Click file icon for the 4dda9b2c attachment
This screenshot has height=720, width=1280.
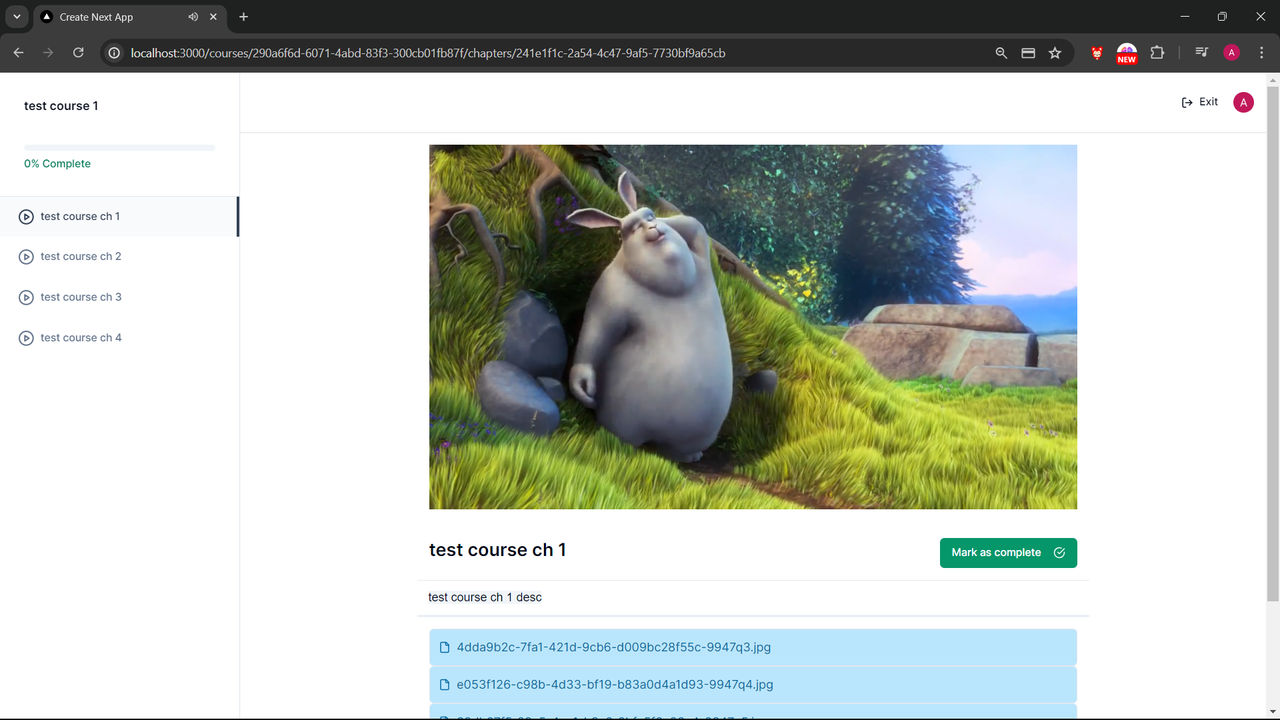click(x=445, y=647)
